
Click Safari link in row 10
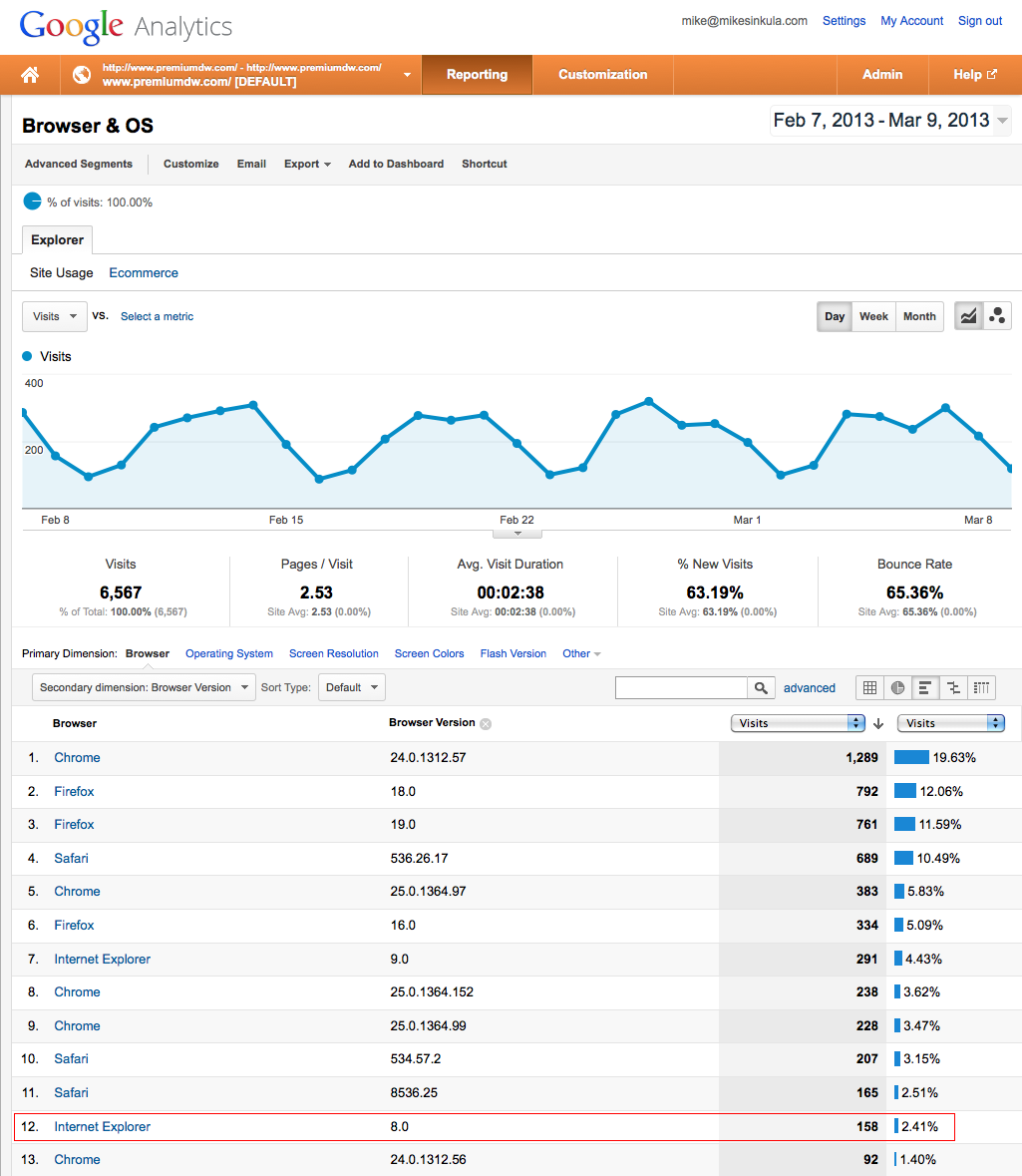pos(71,1059)
